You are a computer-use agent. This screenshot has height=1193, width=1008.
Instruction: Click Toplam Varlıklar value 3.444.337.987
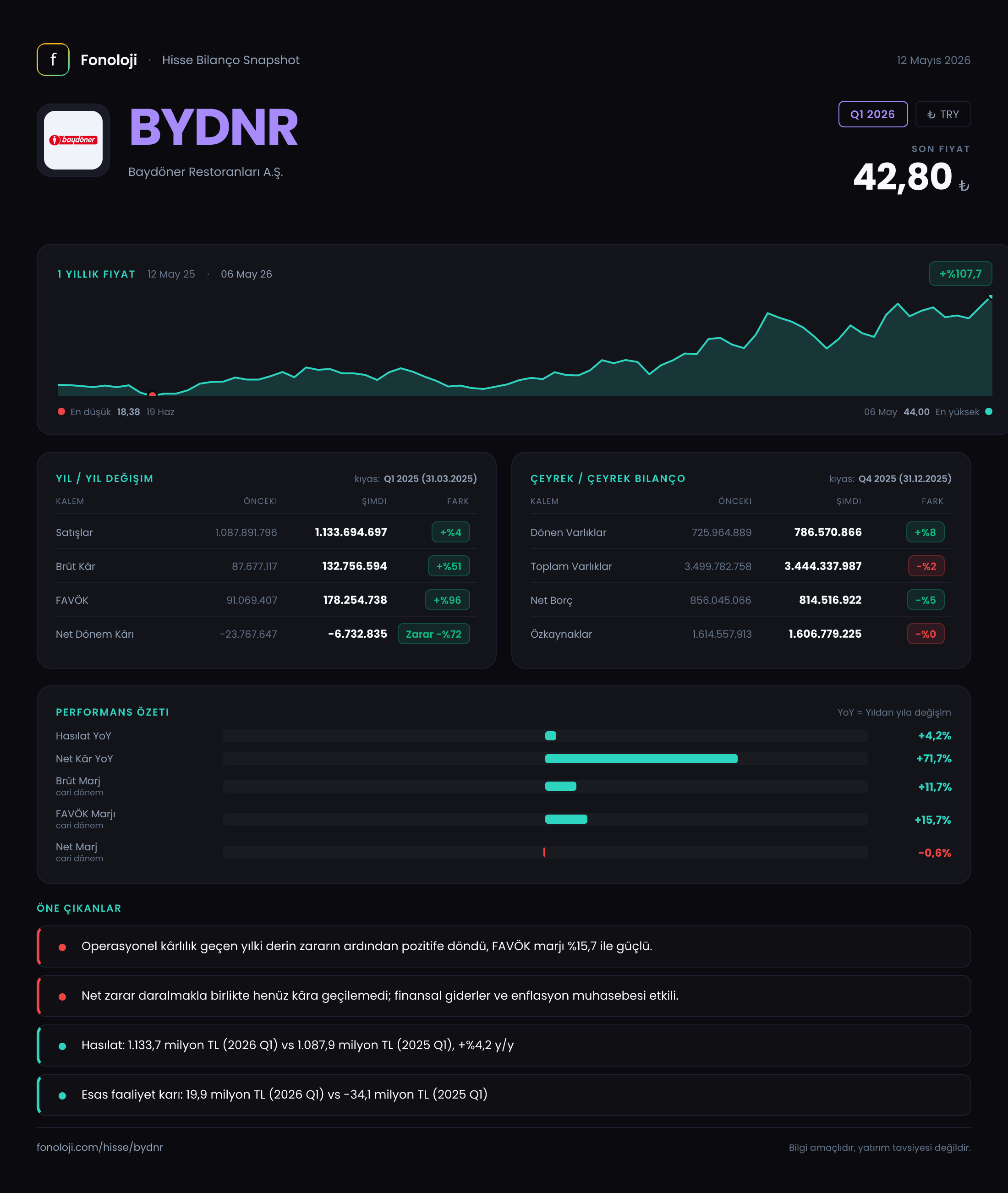(823, 566)
